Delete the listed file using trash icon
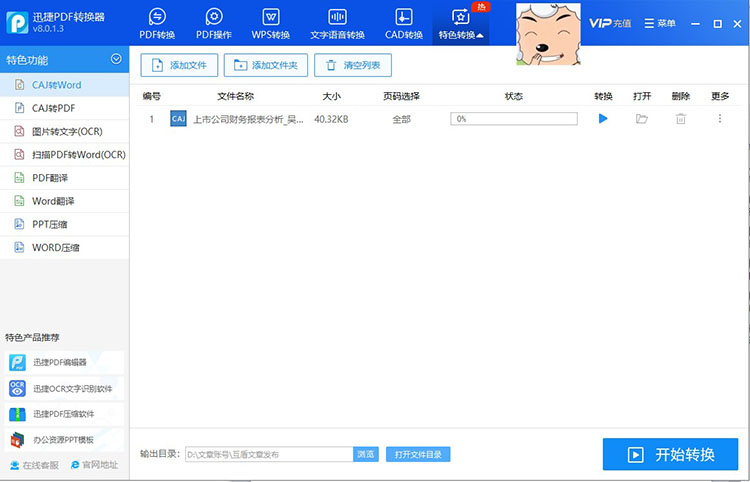This screenshot has height=482, width=750. [680, 119]
